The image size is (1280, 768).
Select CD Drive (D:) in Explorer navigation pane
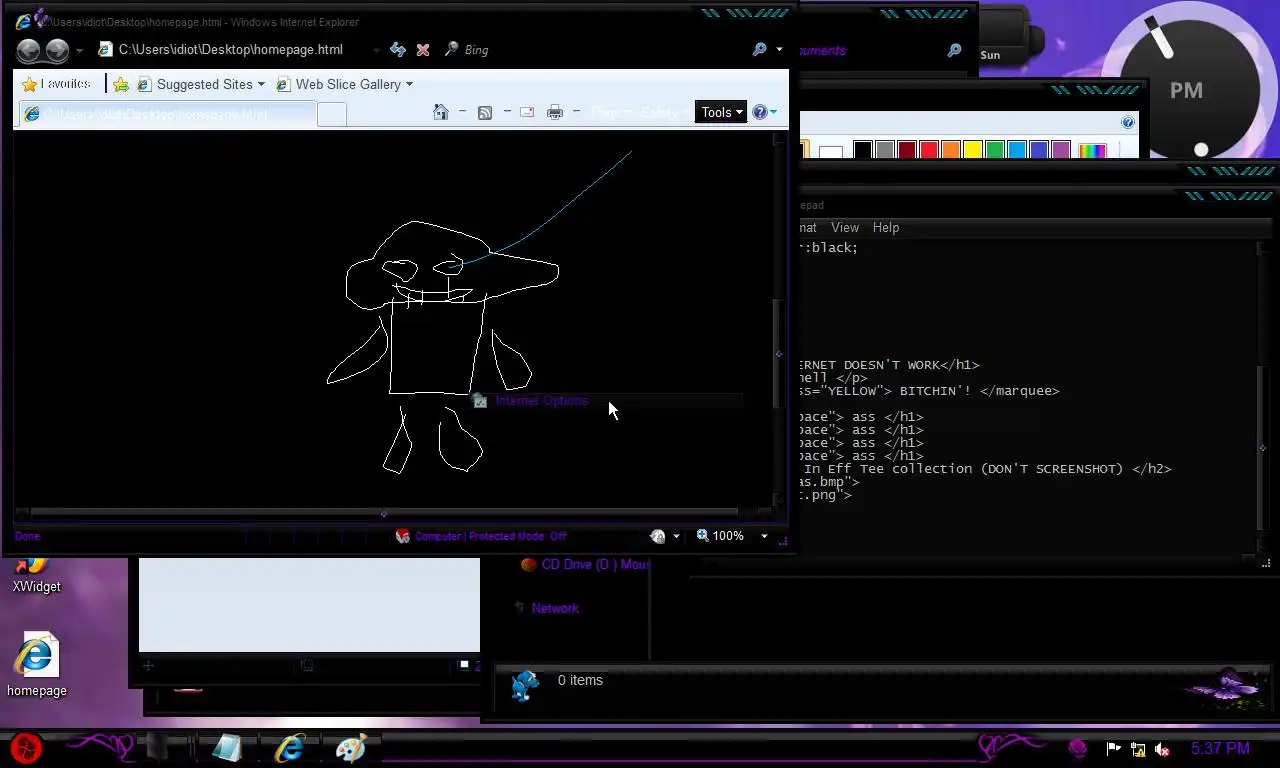584,565
